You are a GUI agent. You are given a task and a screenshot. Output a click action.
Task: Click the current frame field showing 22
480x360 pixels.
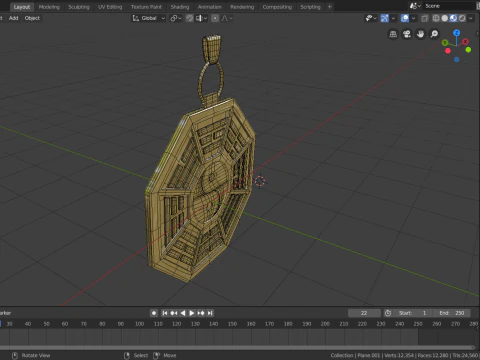point(364,313)
